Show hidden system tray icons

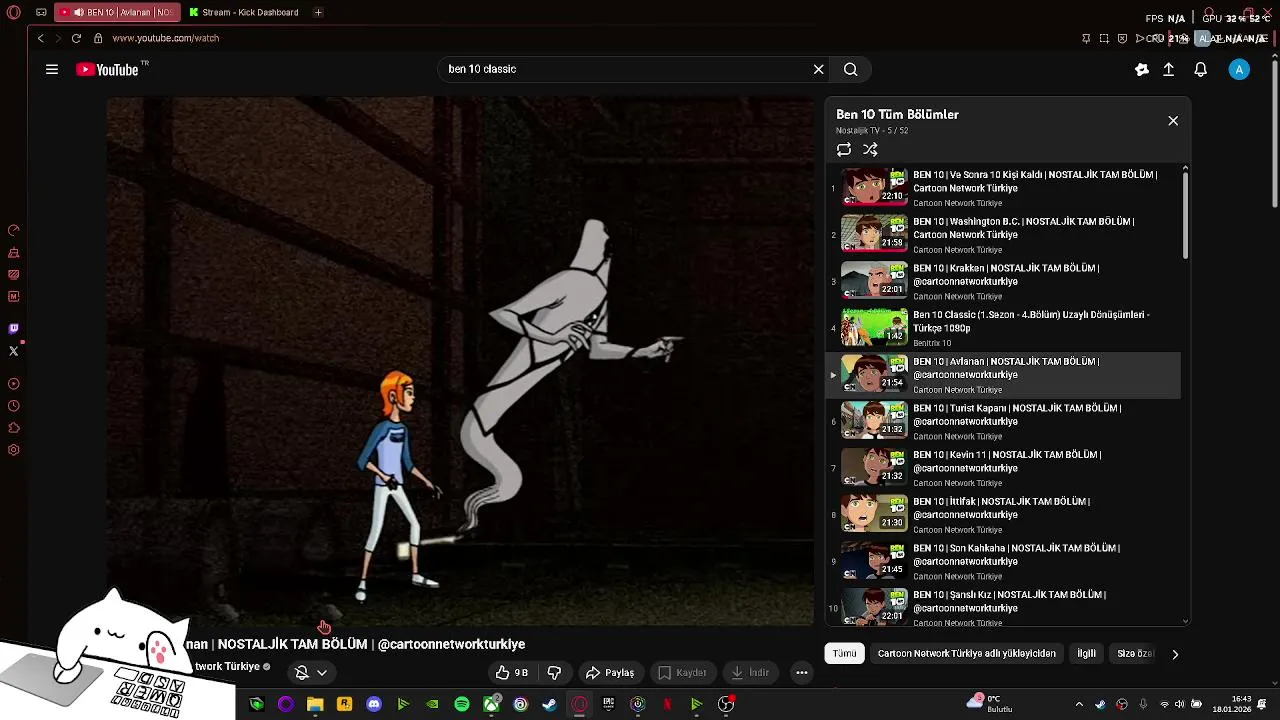click(x=1079, y=704)
